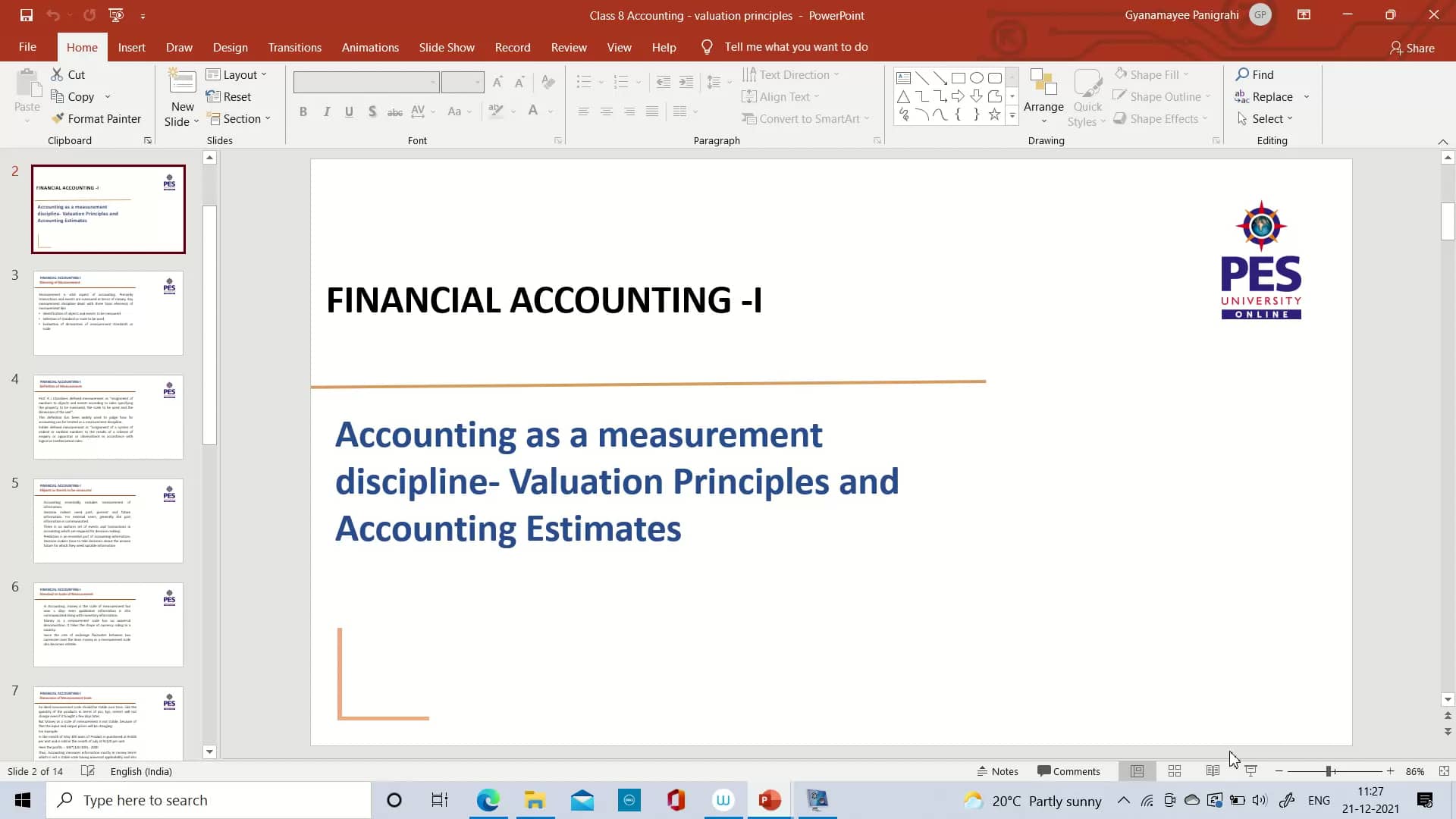Image resolution: width=1456 pixels, height=819 pixels.
Task: Select slide 6 thumbnail
Action: [x=108, y=625]
